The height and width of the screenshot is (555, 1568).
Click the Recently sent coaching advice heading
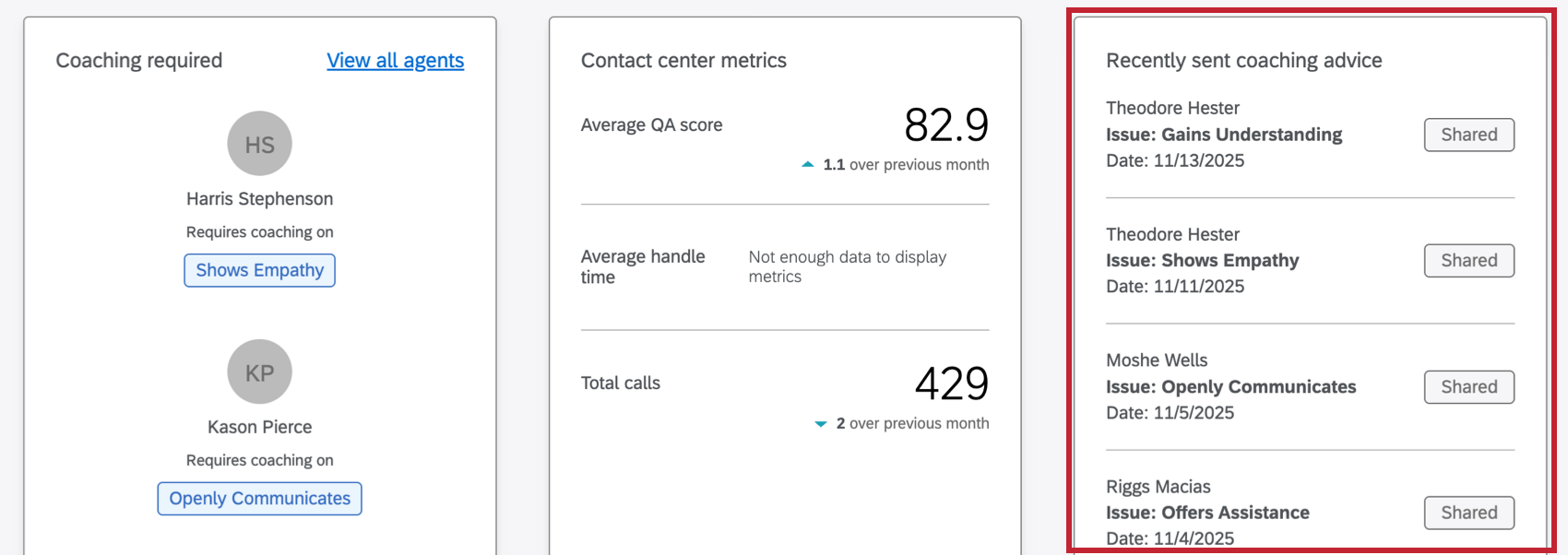coord(1244,60)
